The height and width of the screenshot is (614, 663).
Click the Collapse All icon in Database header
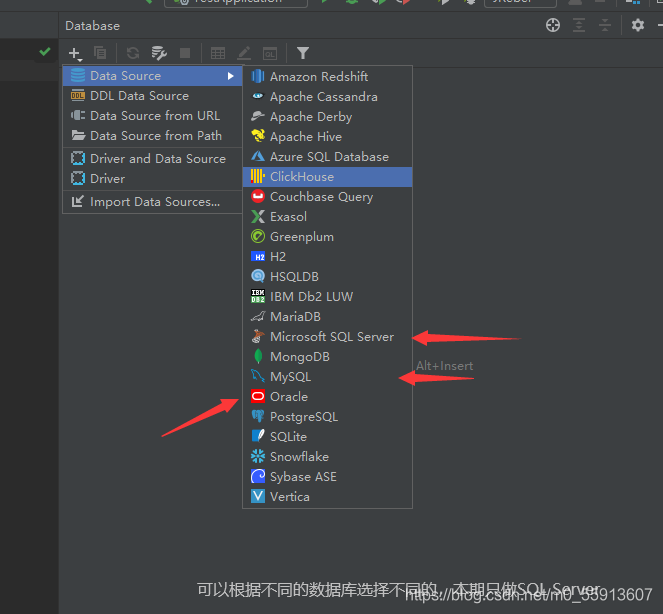pos(605,25)
